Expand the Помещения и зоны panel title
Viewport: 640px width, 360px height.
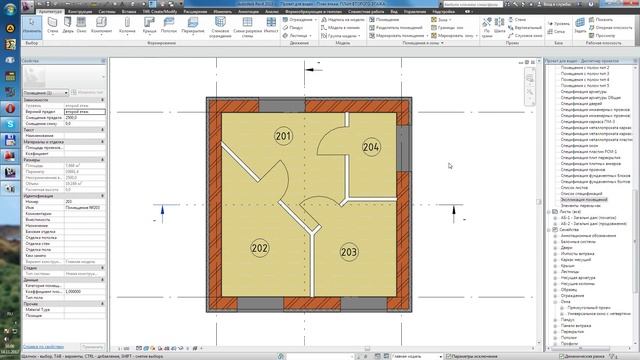[x=422, y=43]
